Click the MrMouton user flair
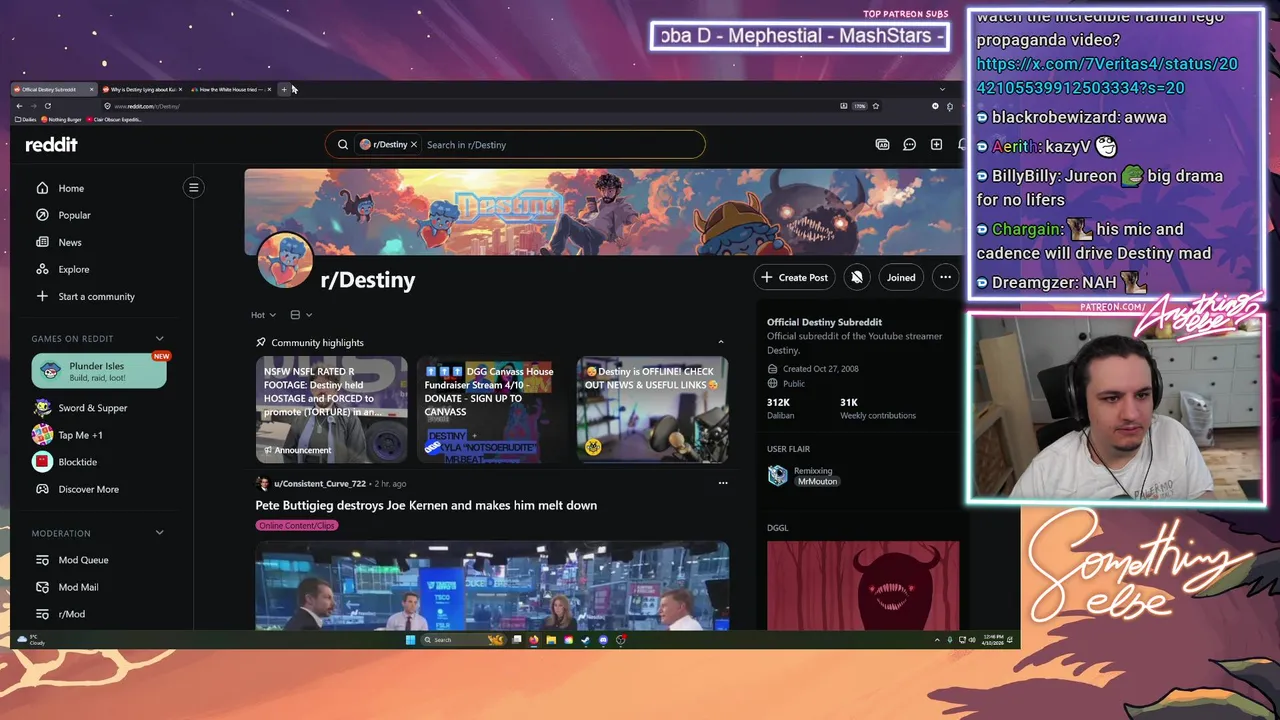1280x720 pixels. [x=818, y=482]
